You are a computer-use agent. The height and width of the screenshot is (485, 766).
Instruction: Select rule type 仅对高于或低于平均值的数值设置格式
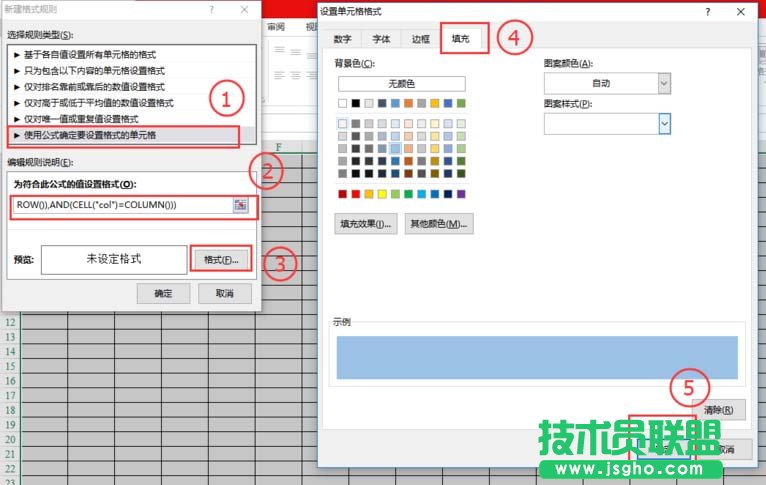click(132, 103)
